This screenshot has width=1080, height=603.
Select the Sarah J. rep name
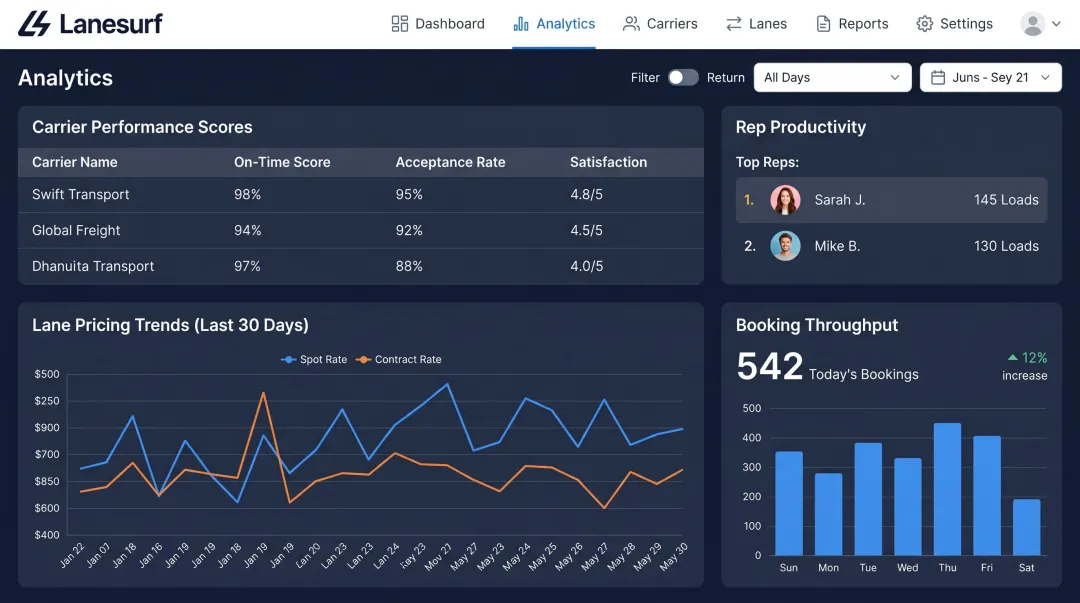(840, 200)
